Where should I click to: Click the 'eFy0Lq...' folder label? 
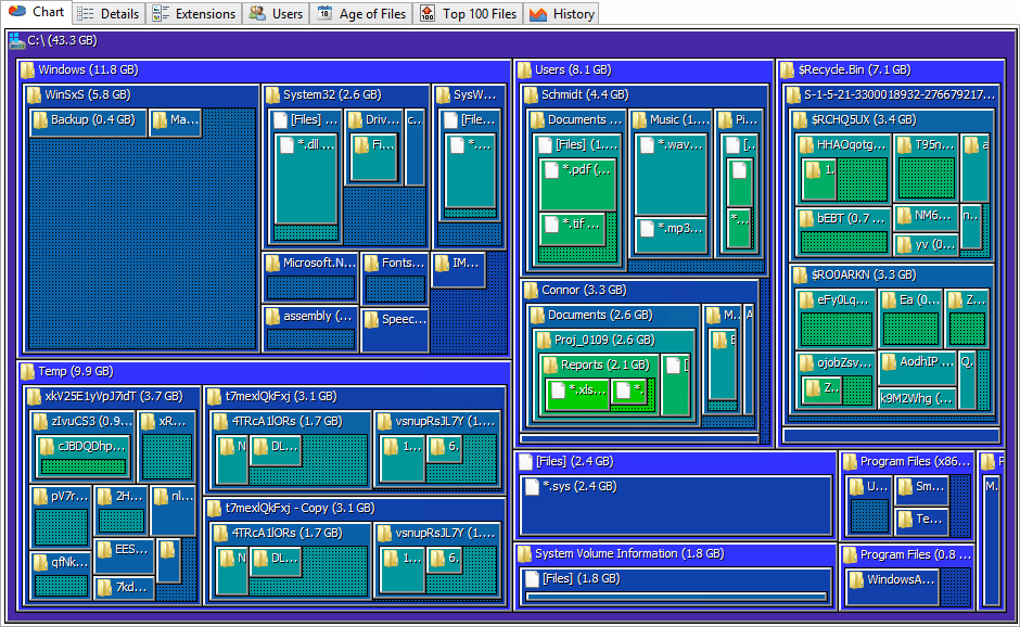[x=842, y=300]
